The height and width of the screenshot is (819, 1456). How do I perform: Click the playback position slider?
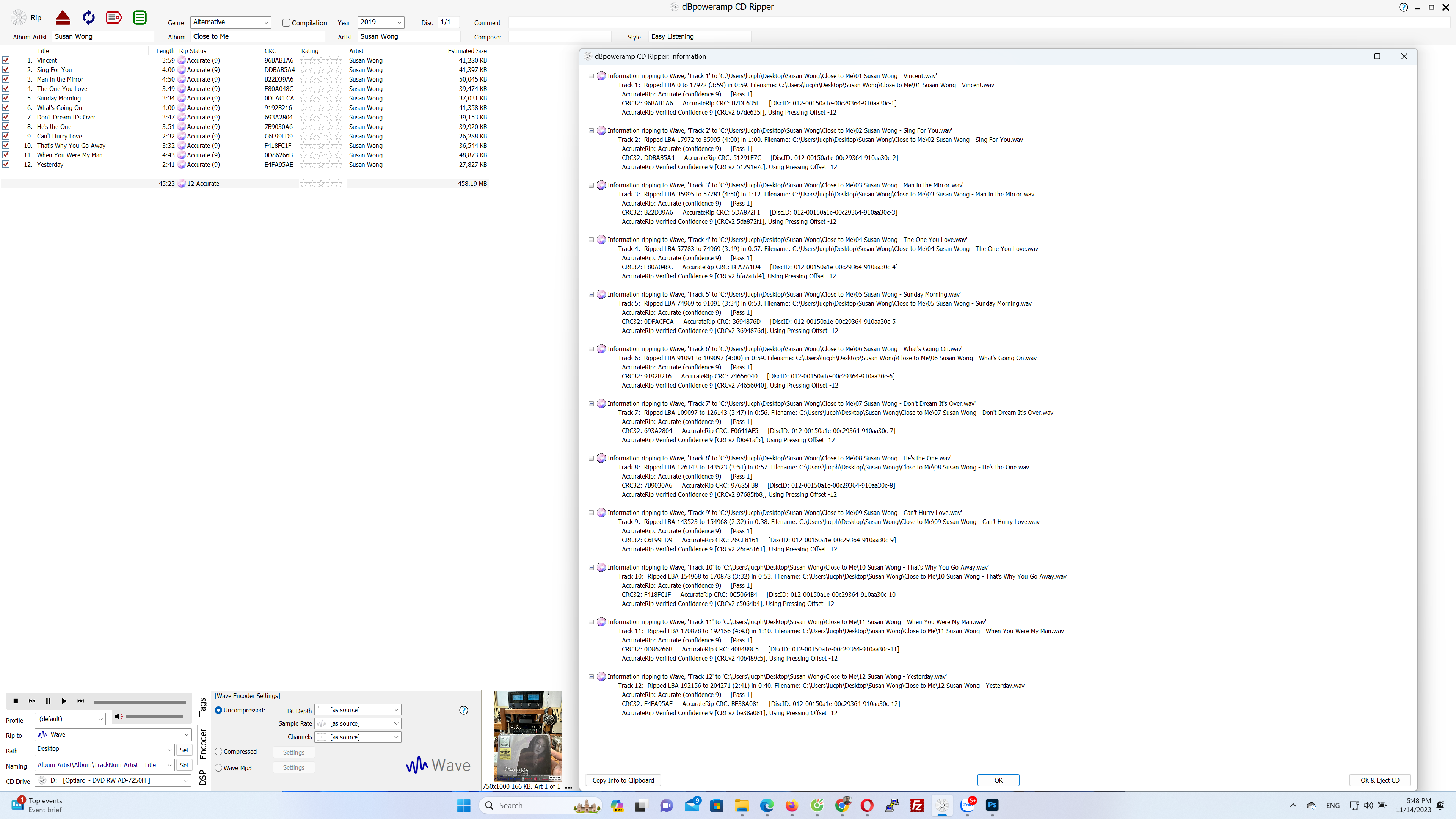pyautogui.click(x=140, y=702)
